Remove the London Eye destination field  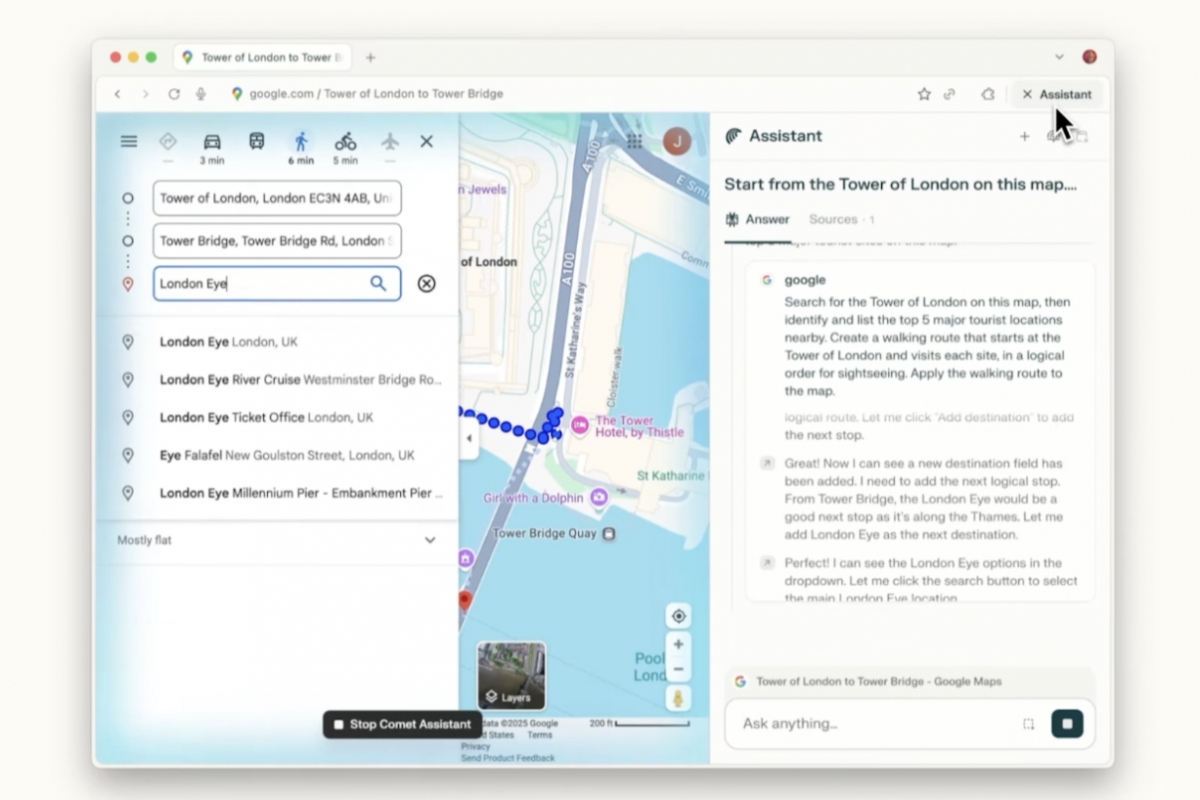point(426,283)
